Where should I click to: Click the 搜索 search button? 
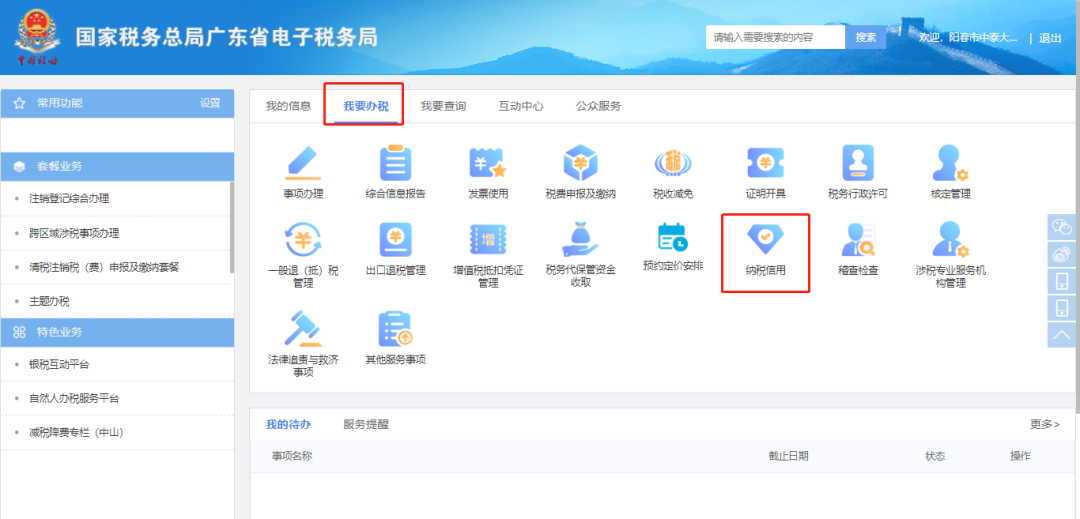click(x=866, y=37)
